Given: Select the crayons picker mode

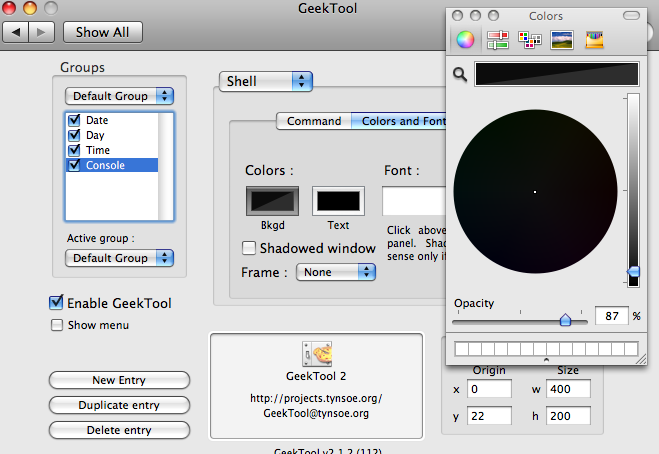Looking at the screenshot, I should pyautogui.click(x=594, y=40).
